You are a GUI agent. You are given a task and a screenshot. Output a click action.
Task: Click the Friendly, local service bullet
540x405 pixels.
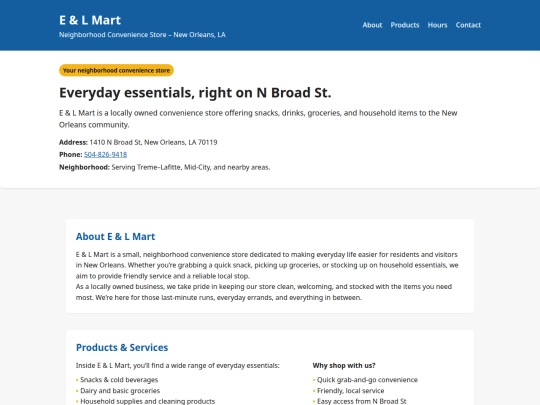pyautogui.click(x=350, y=391)
